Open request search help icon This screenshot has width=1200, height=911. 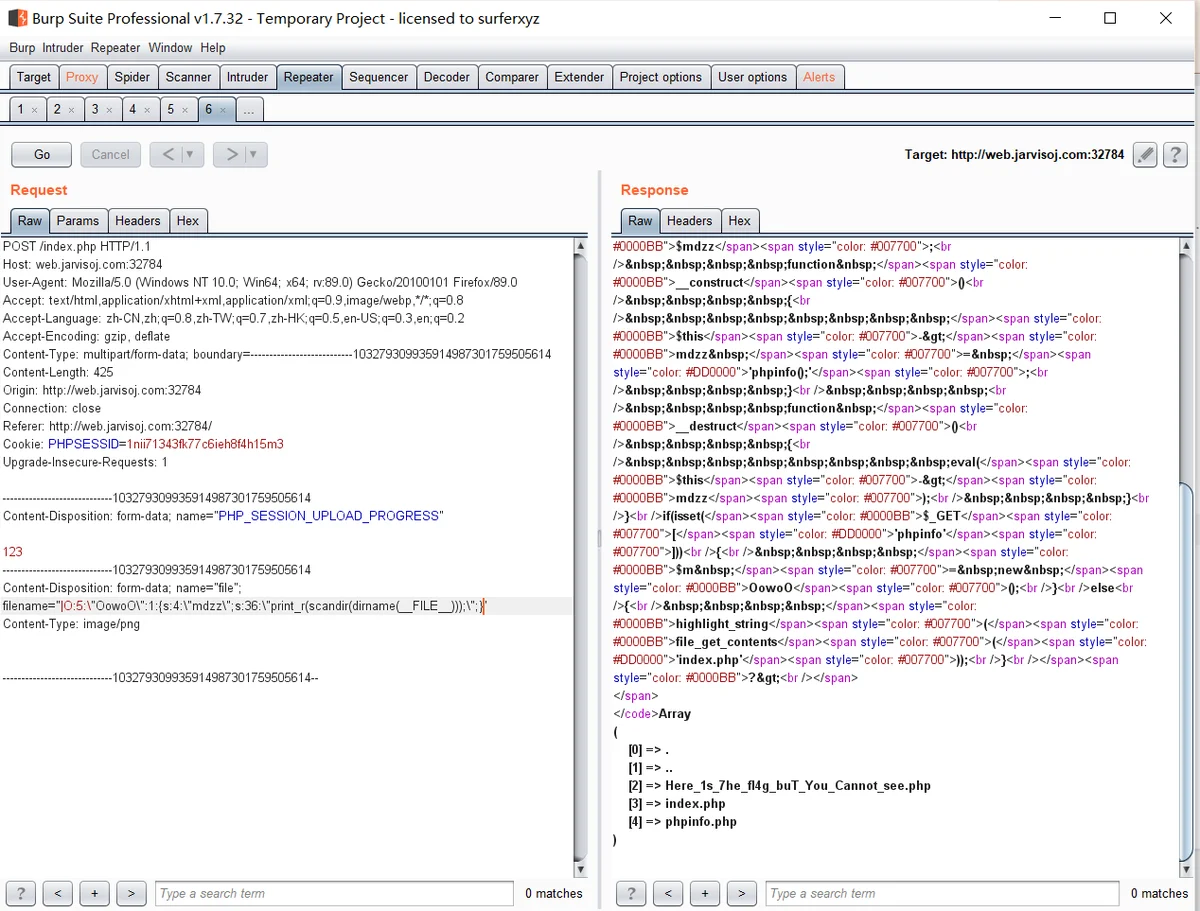[21, 893]
